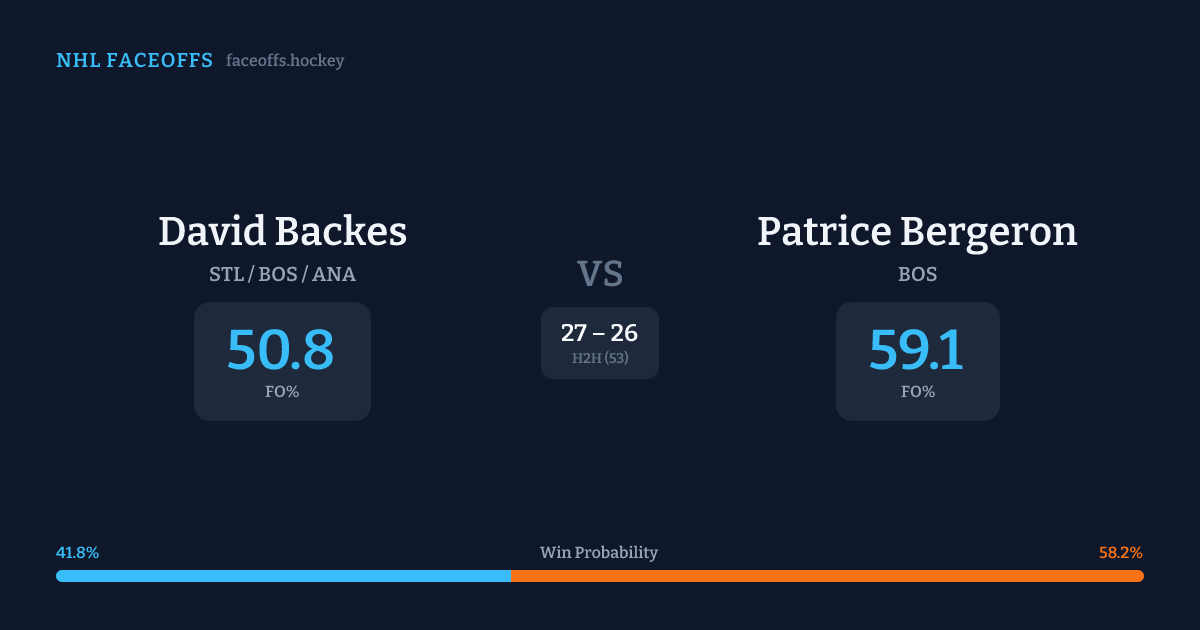Click the FO% label under 59.1

click(x=918, y=392)
